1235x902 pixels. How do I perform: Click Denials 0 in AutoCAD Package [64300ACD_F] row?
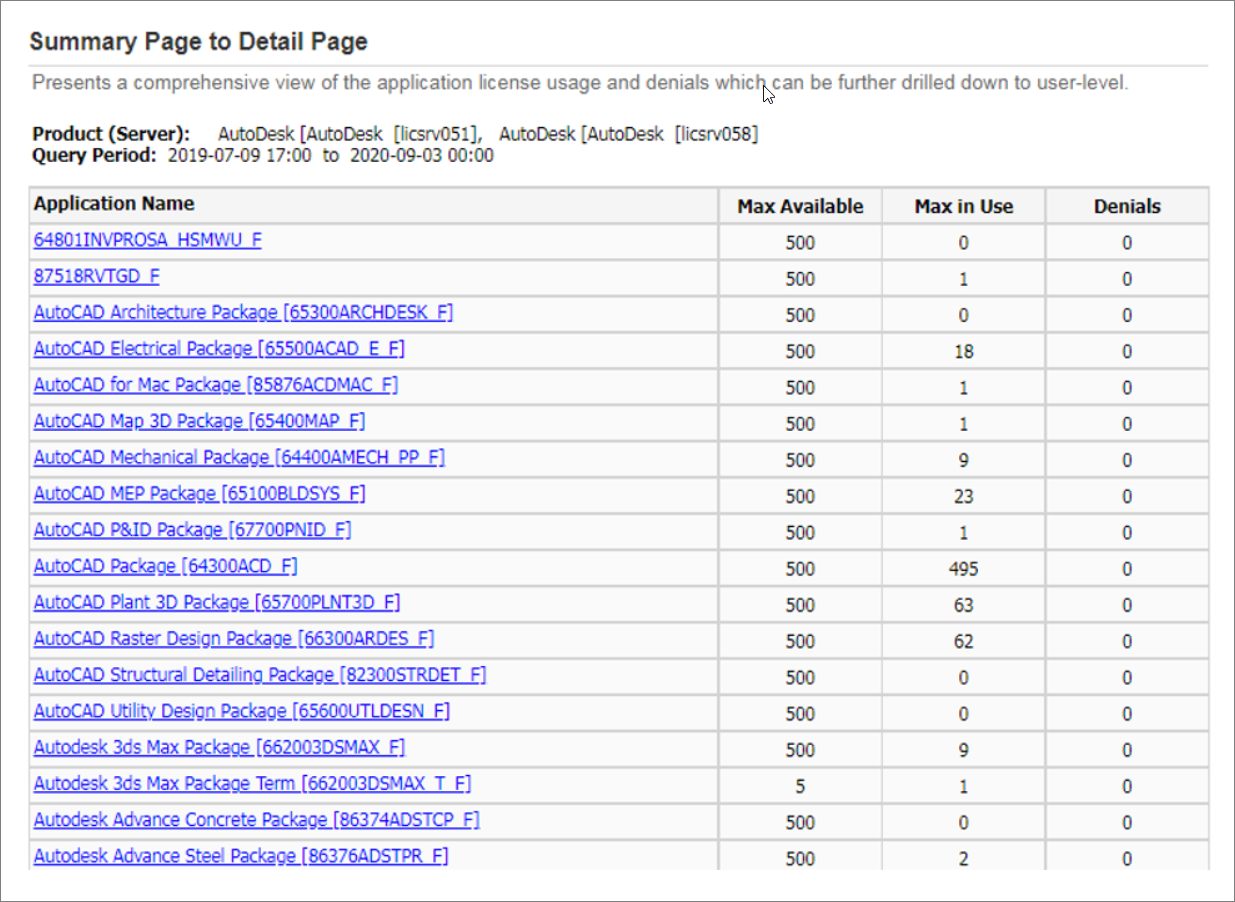coord(1127,569)
